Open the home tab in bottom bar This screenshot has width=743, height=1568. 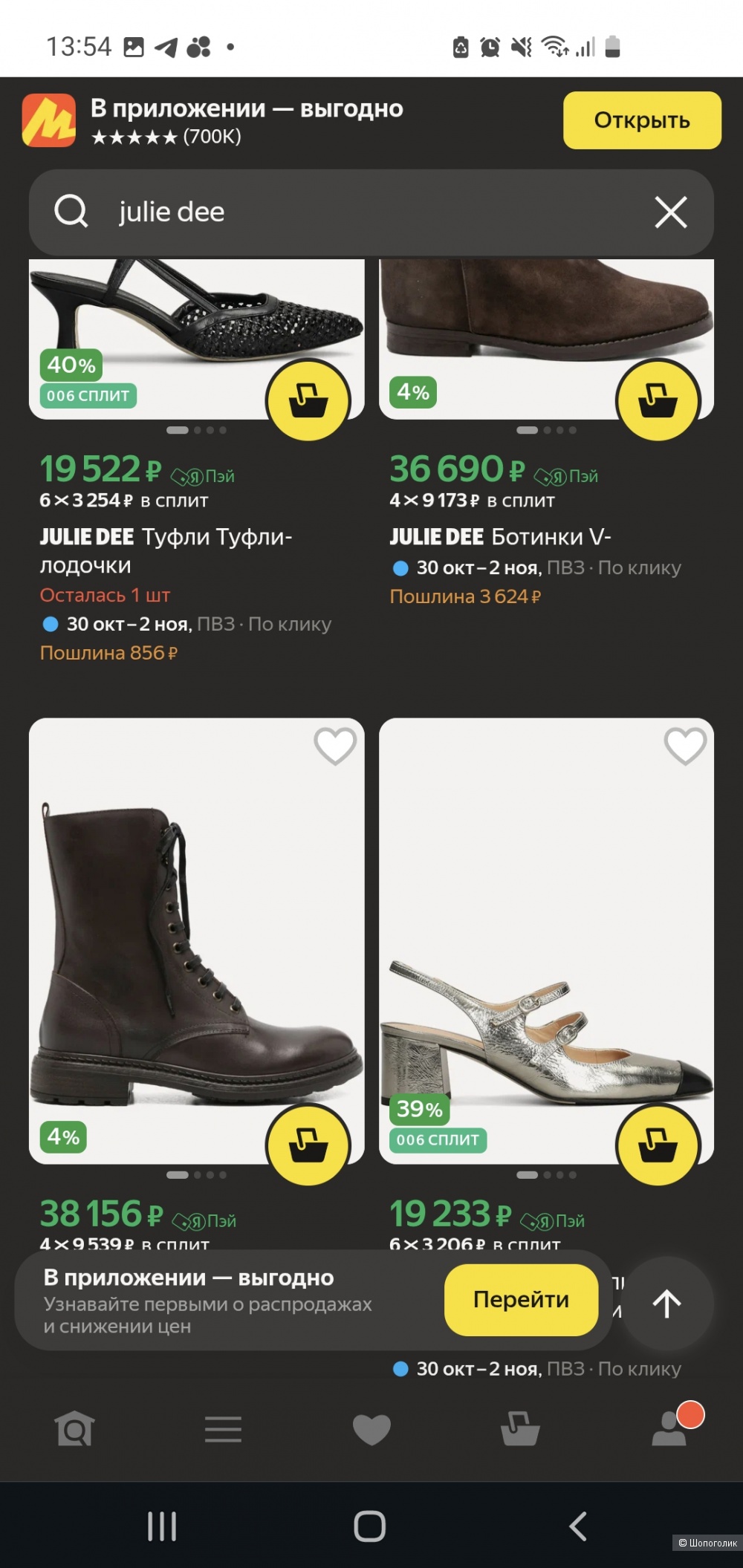[74, 1428]
